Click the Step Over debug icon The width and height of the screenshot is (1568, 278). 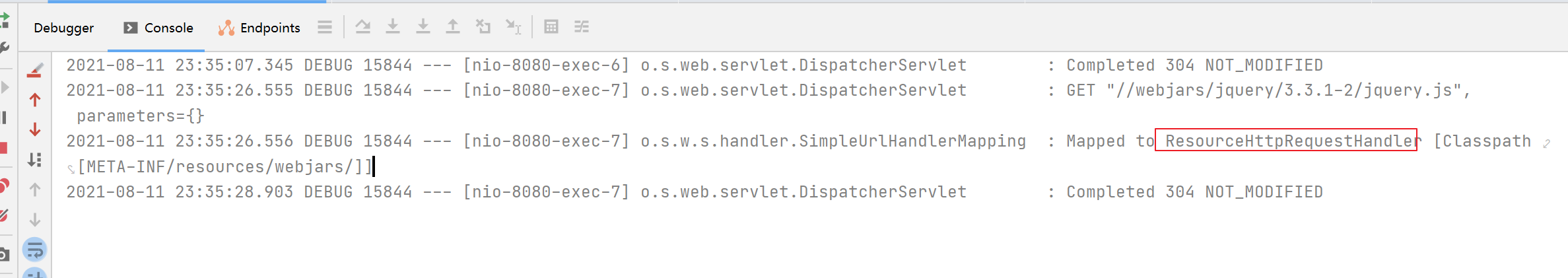(393, 27)
